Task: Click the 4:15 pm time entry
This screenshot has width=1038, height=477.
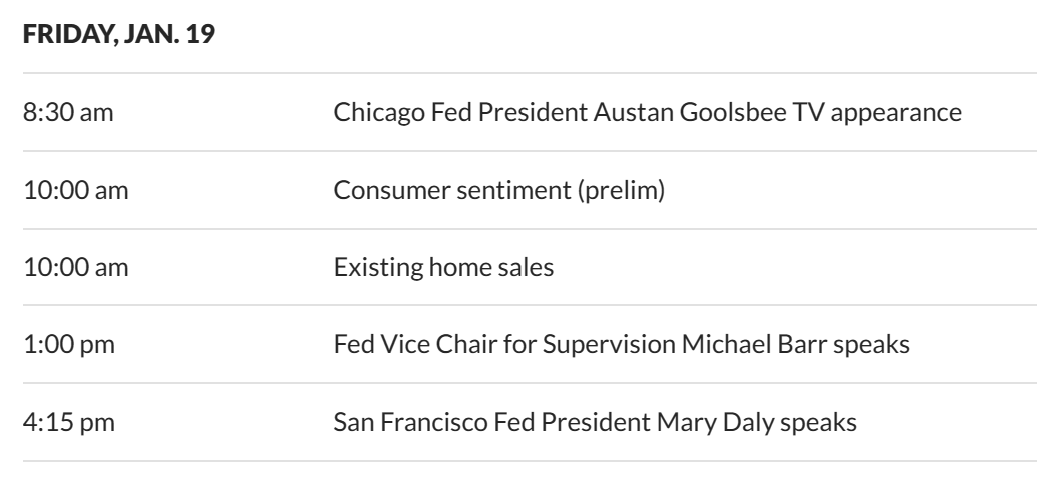Action: coord(68,422)
